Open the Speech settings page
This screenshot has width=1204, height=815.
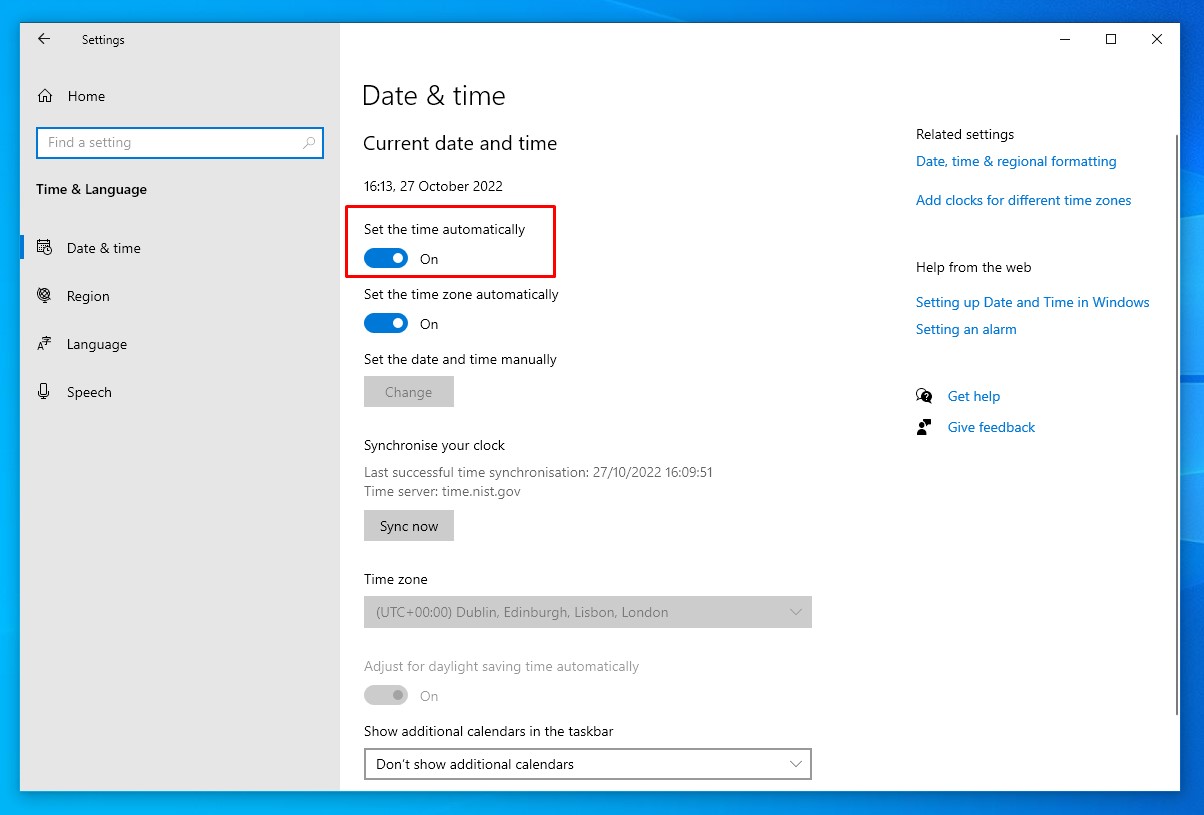(89, 392)
